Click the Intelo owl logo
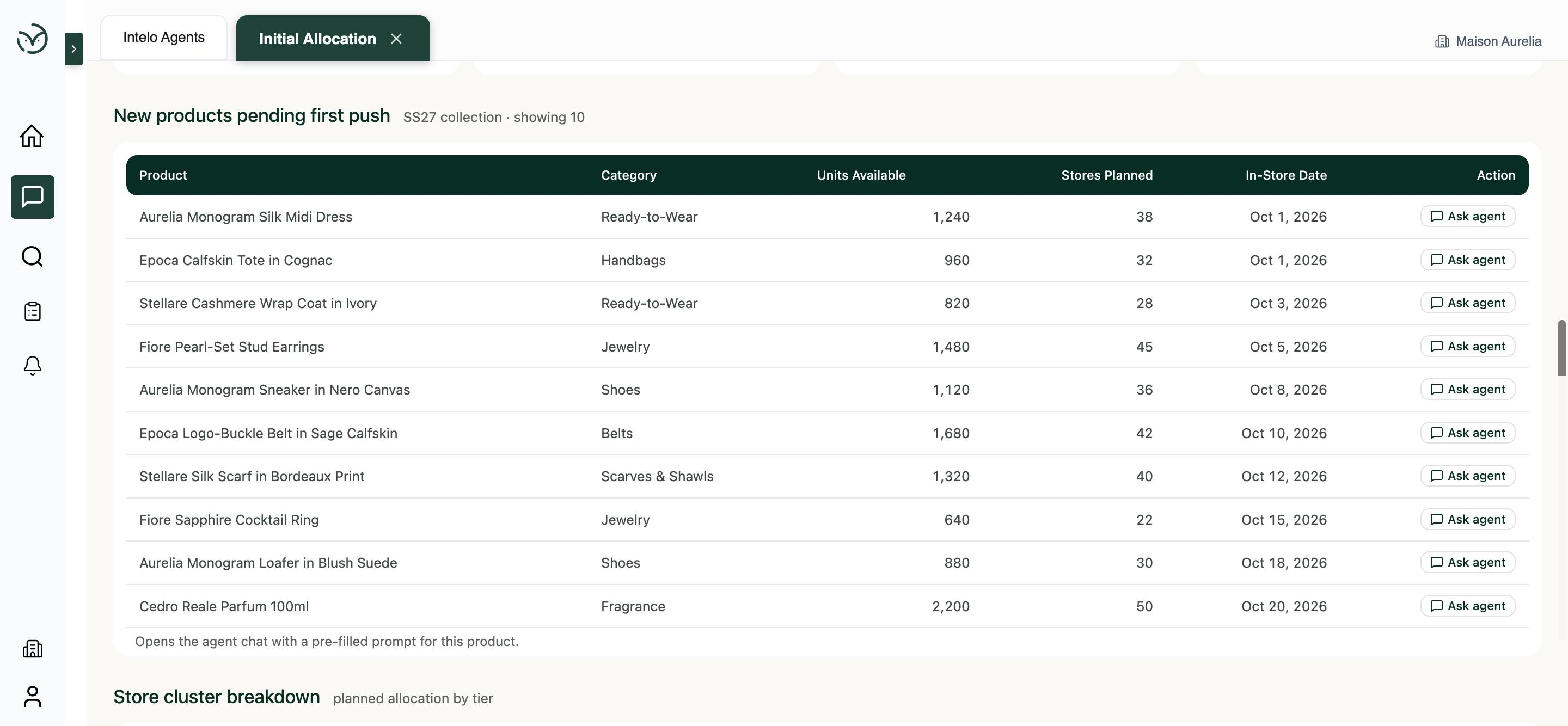The width and height of the screenshot is (1568, 726). coord(32,39)
